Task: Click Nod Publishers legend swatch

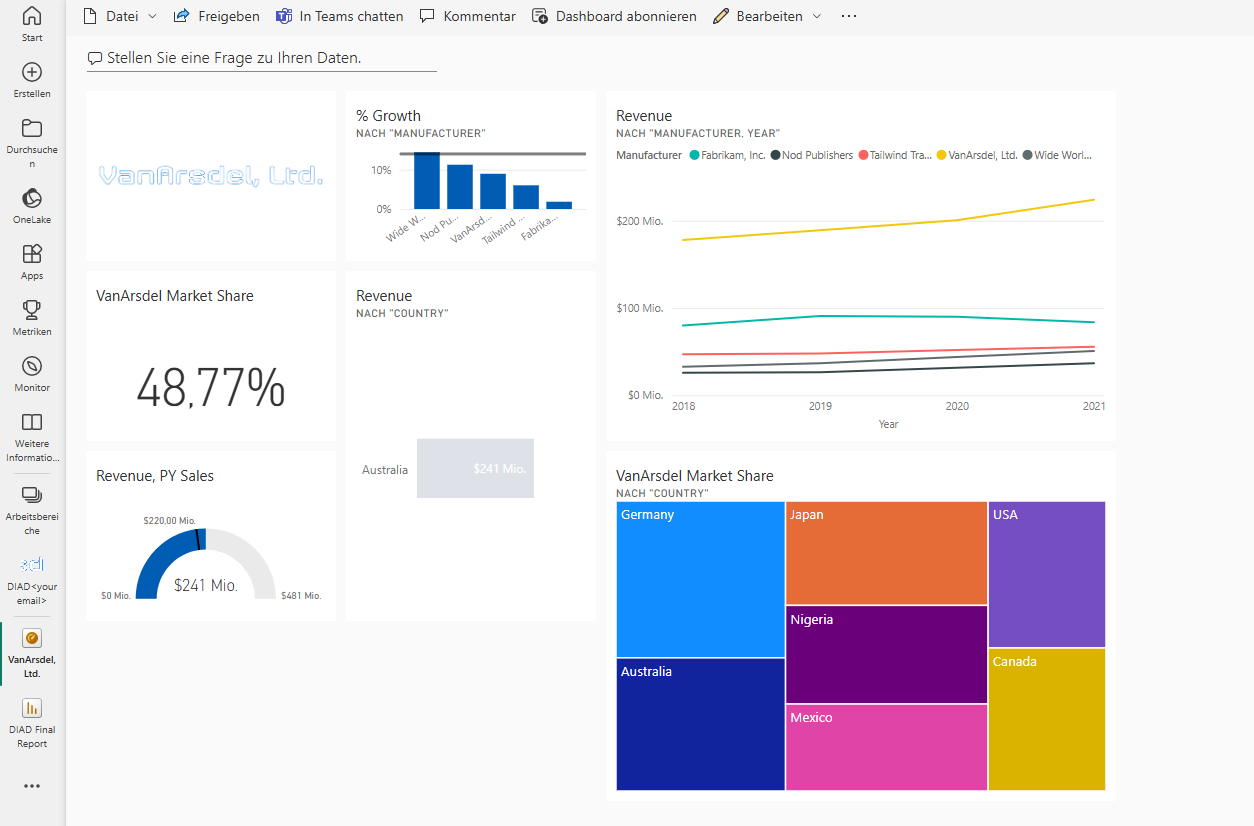Action: click(x=775, y=155)
